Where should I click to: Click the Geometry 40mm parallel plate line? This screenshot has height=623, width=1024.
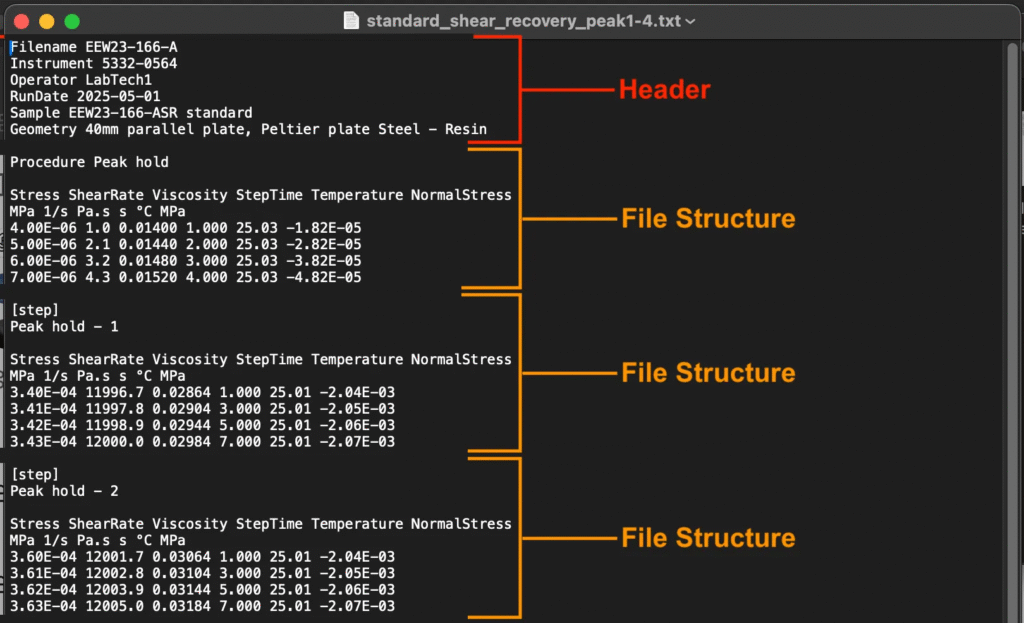(248, 129)
